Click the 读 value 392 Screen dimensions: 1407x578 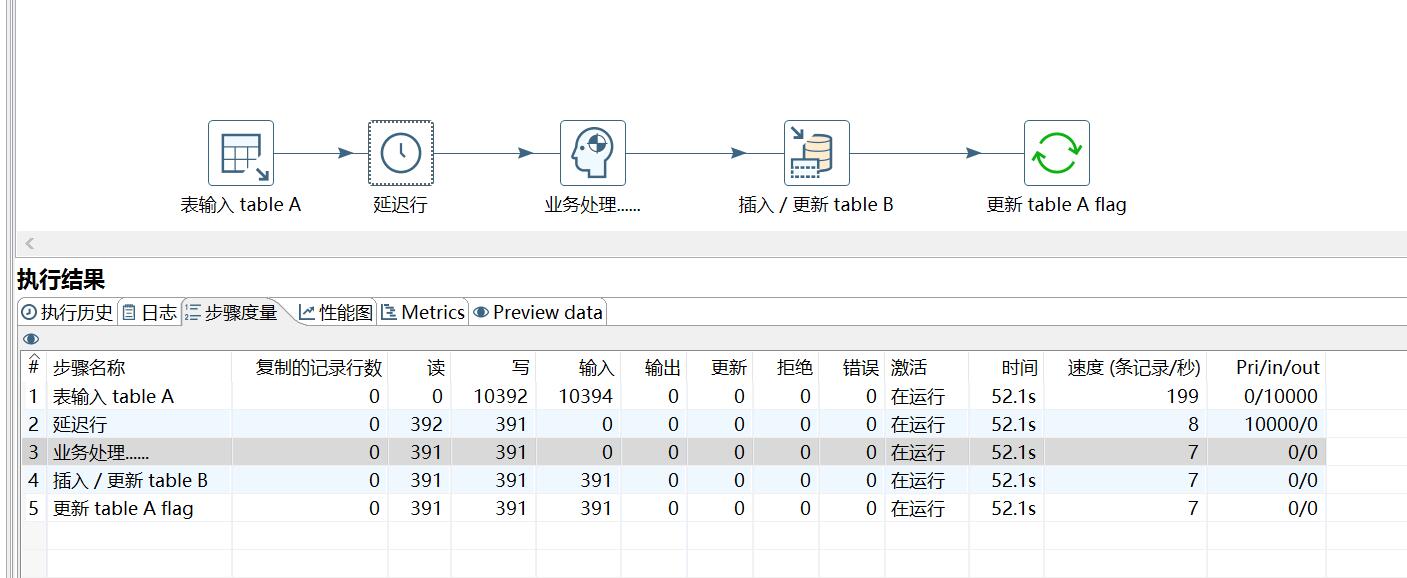coord(426,424)
